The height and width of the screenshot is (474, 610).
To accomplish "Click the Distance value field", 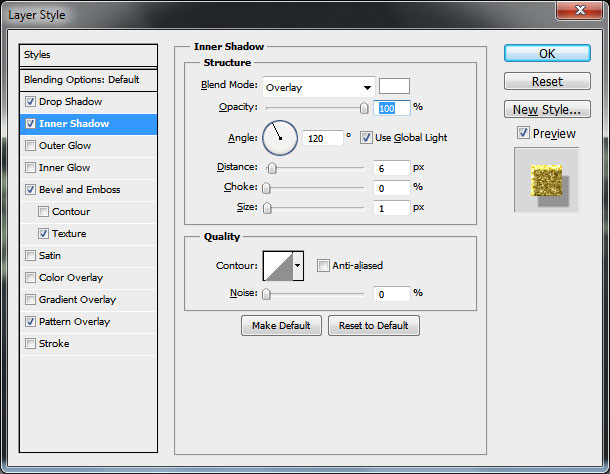I will pyautogui.click(x=392, y=168).
